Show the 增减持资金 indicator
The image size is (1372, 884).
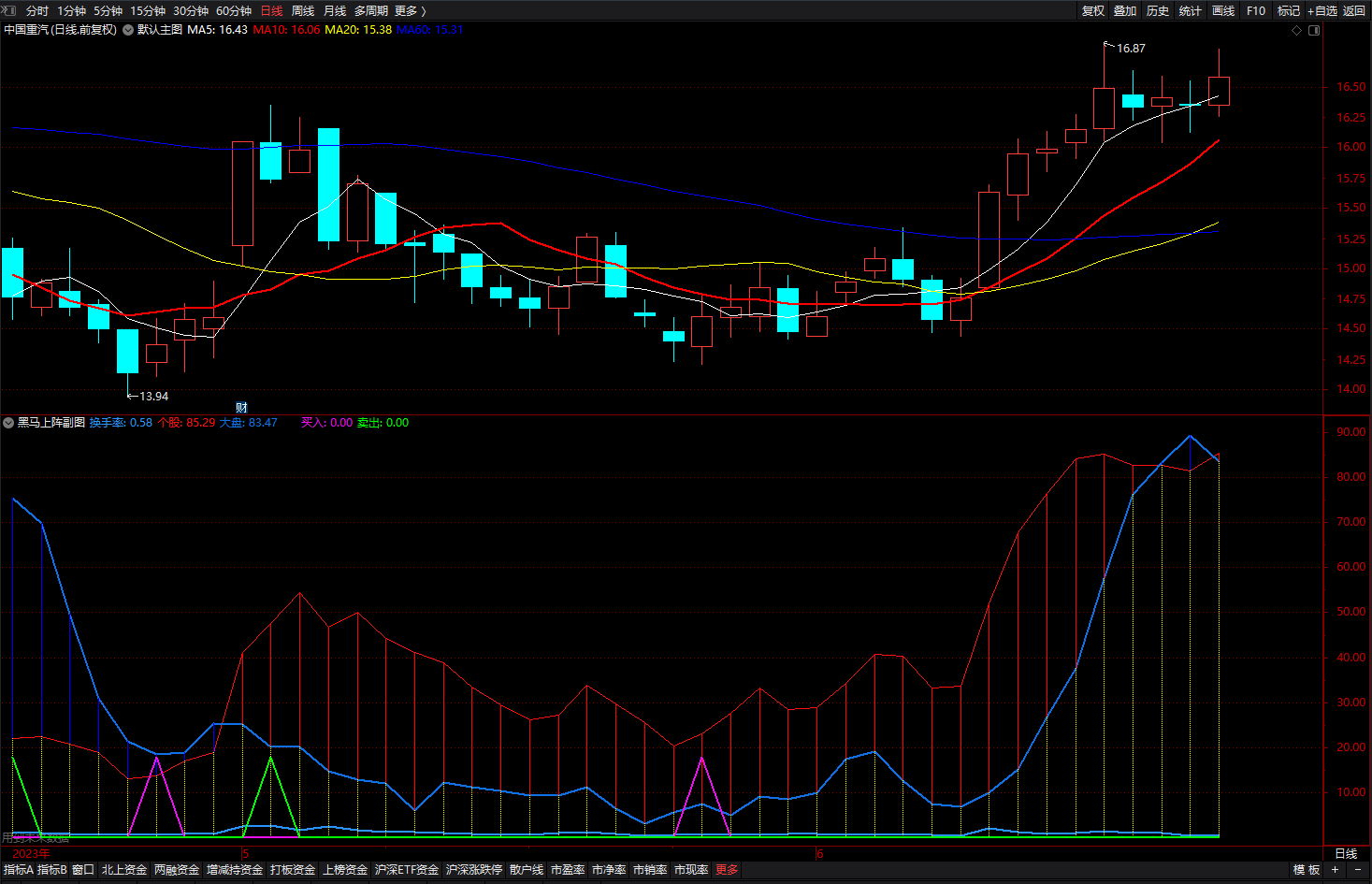[x=235, y=870]
